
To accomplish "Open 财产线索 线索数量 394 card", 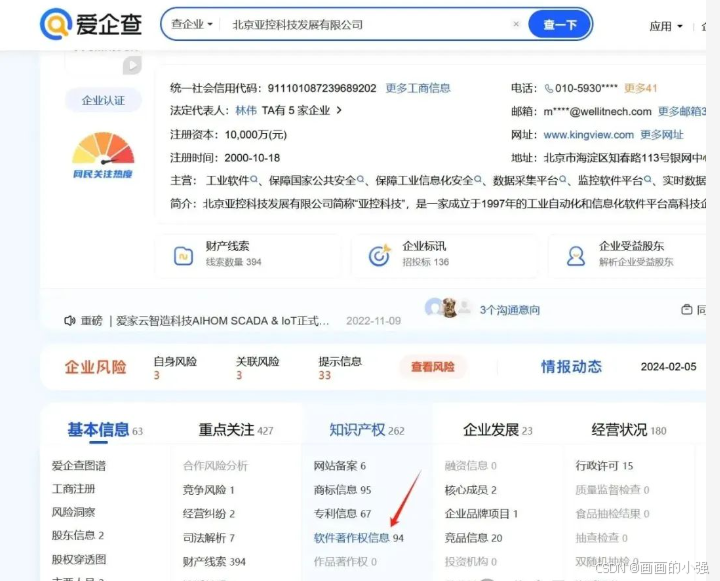I will pyautogui.click(x=248, y=255).
